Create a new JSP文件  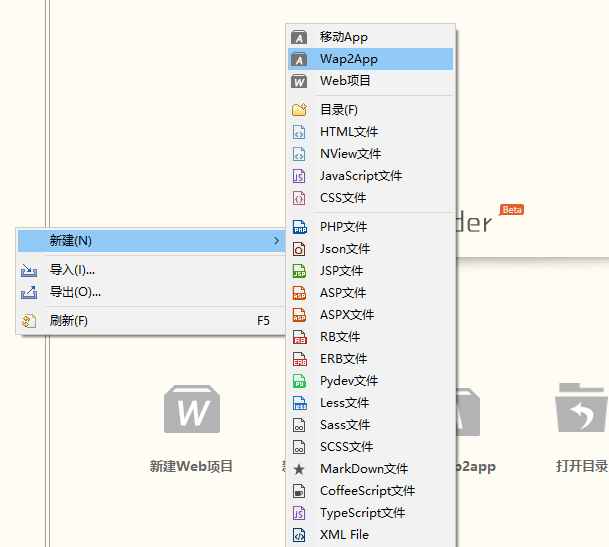click(371, 271)
